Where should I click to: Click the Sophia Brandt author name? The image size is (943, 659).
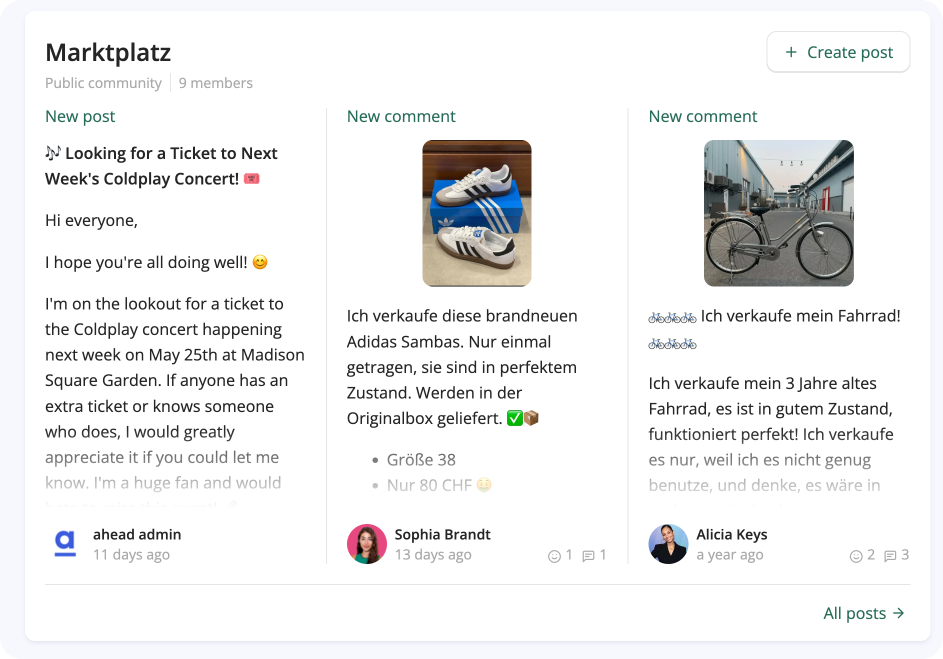(x=443, y=535)
